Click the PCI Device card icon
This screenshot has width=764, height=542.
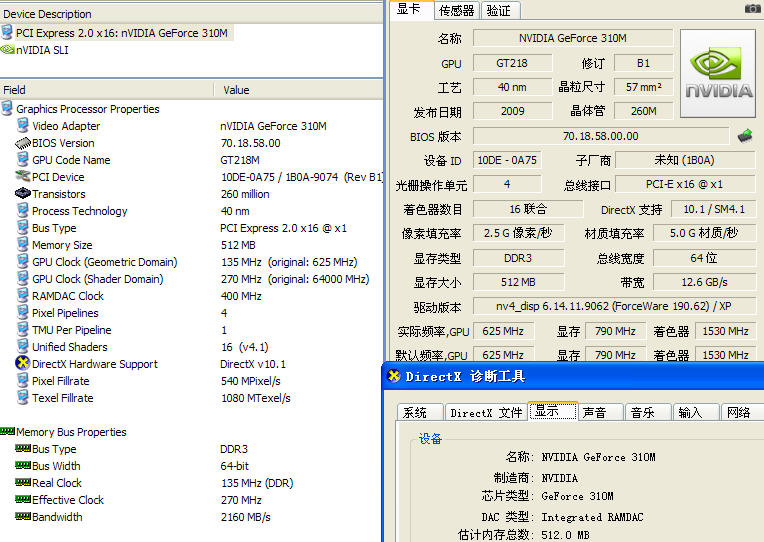coord(22,176)
